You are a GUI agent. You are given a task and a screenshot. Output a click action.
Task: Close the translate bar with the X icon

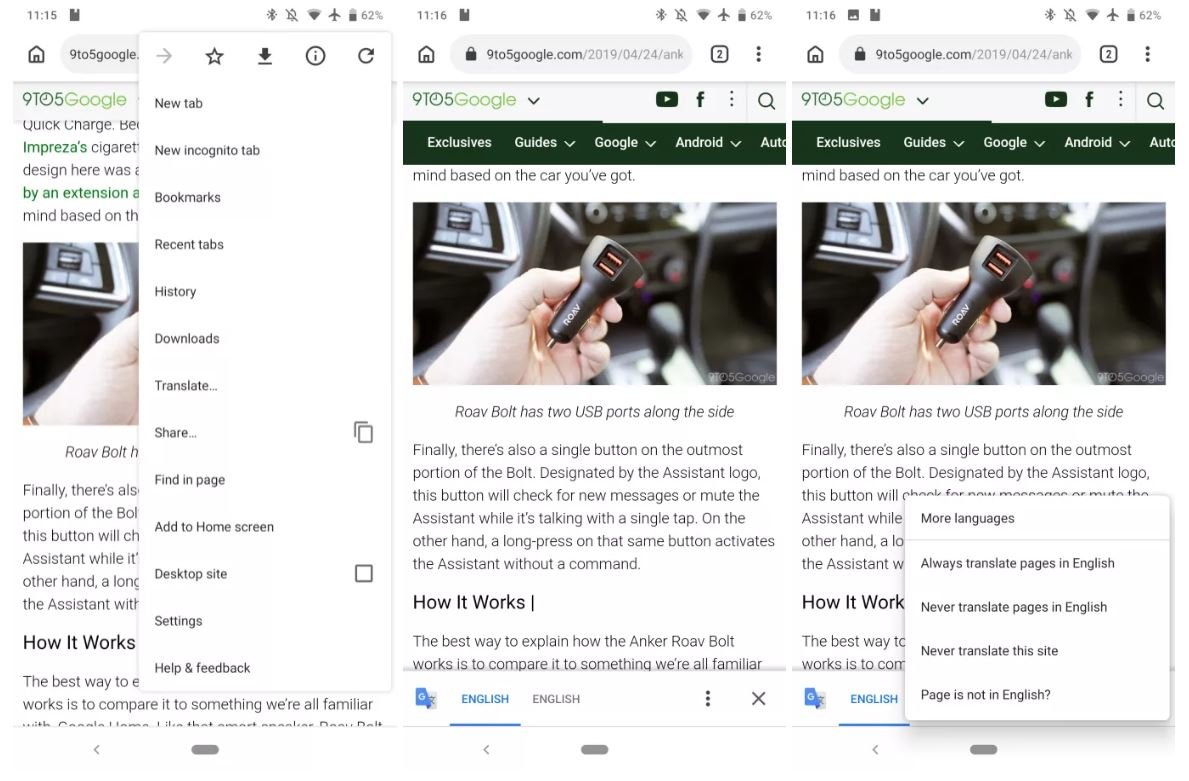coord(758,699)
